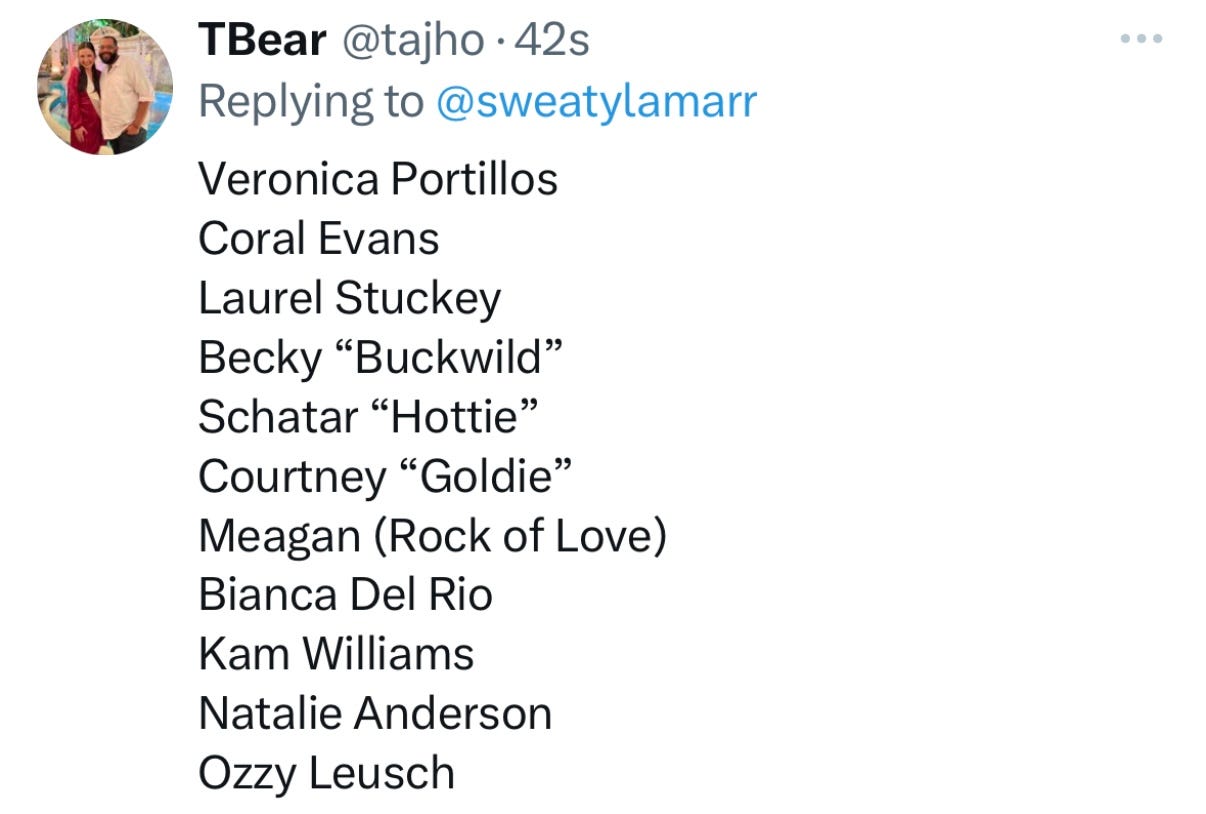Click the Coral Evans line

319,239
